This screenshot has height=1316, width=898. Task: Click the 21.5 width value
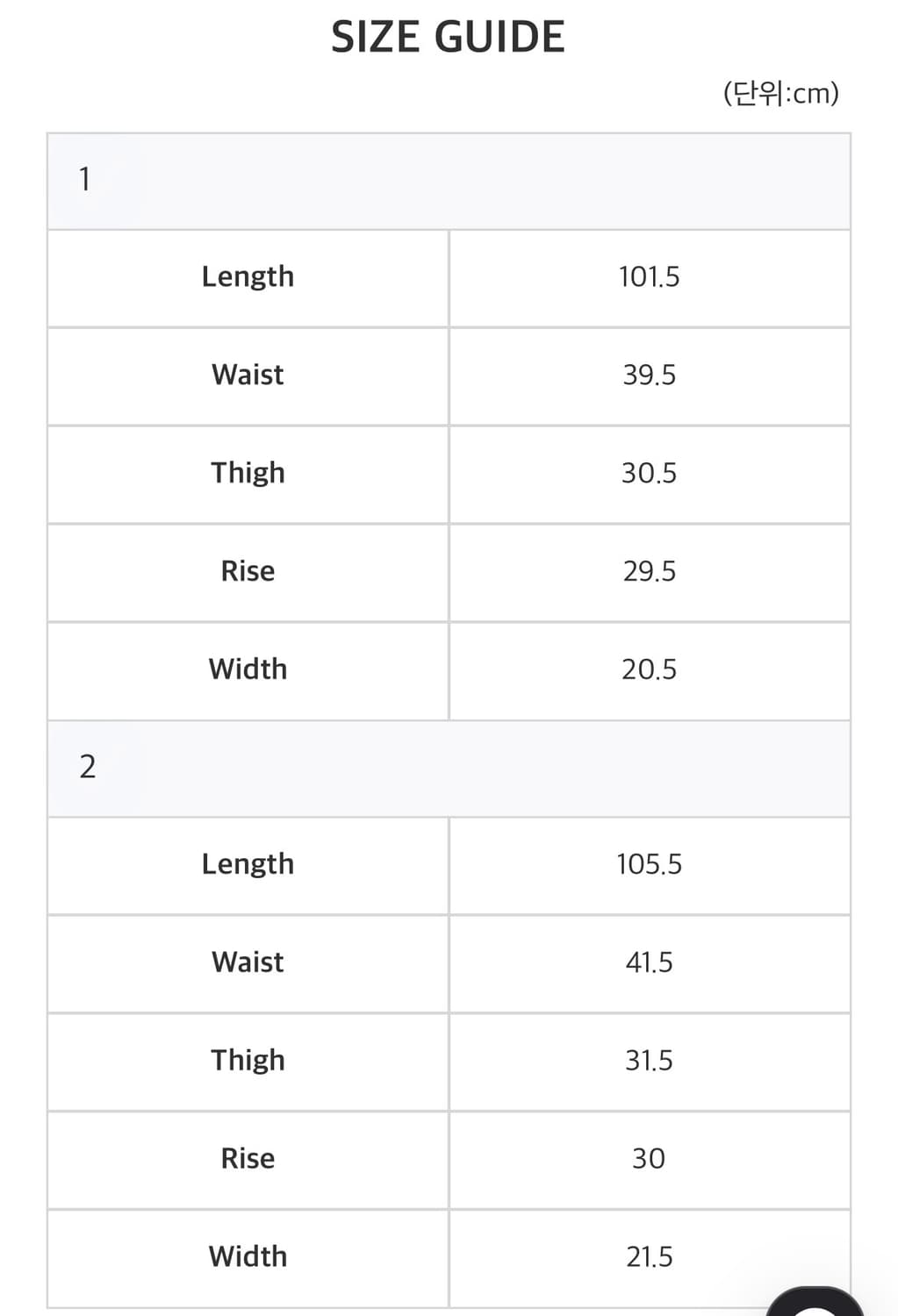click(649, 1257)
